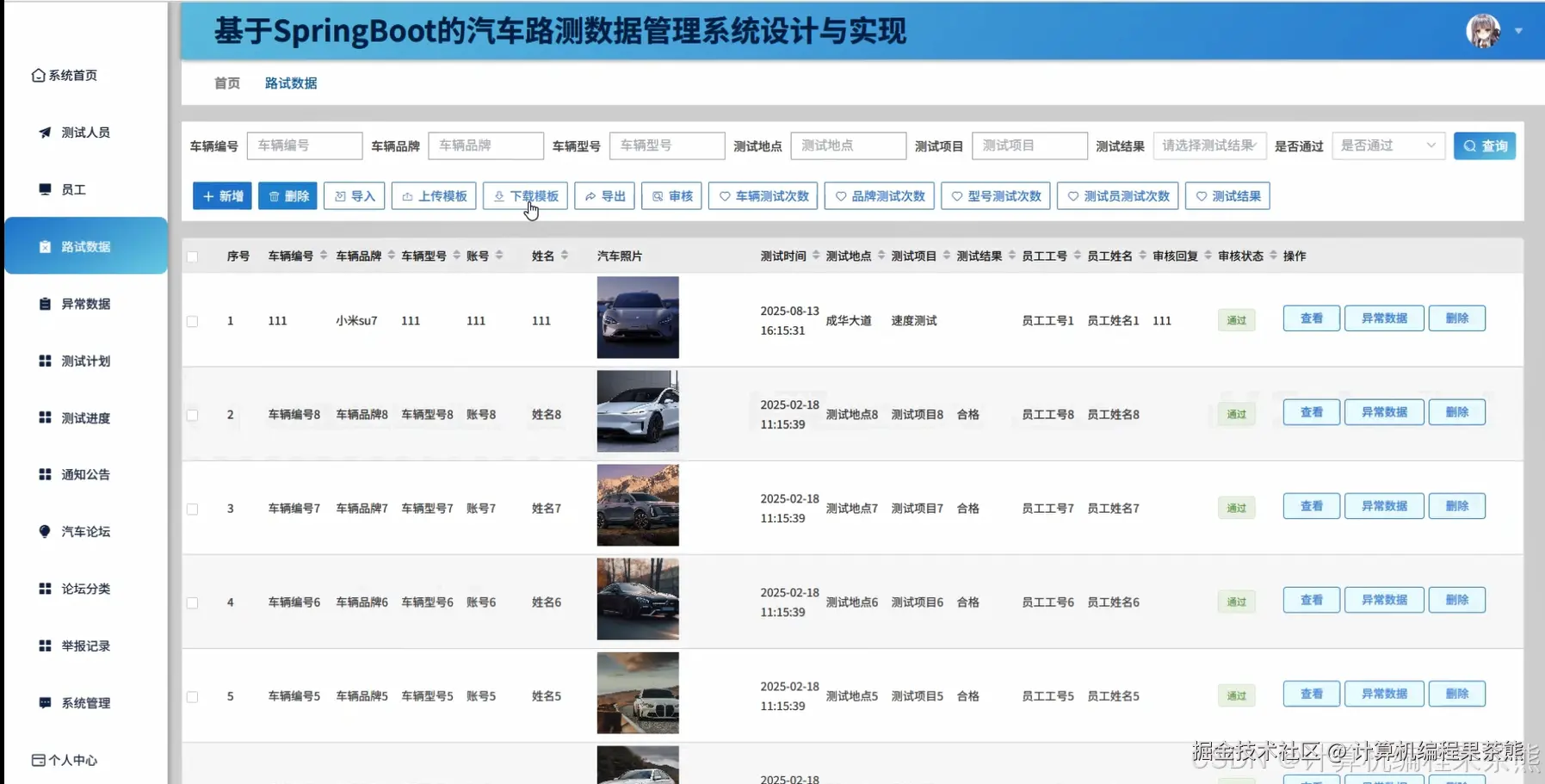Focus the 车辆型号 search field
The height and width of the screenshot is (784, 1545).
[667, 146]
